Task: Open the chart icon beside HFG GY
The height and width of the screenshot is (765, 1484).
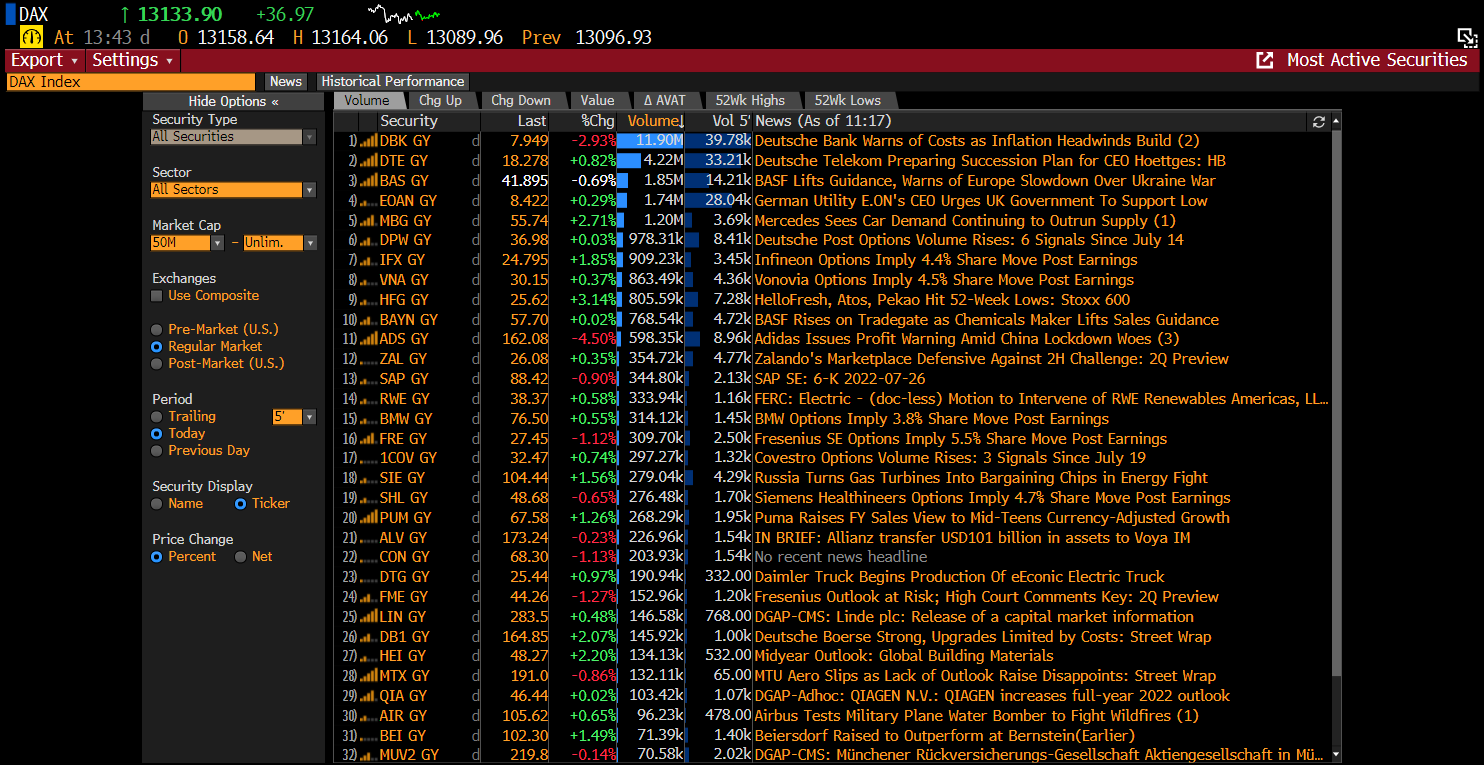Action: (368, 300)
